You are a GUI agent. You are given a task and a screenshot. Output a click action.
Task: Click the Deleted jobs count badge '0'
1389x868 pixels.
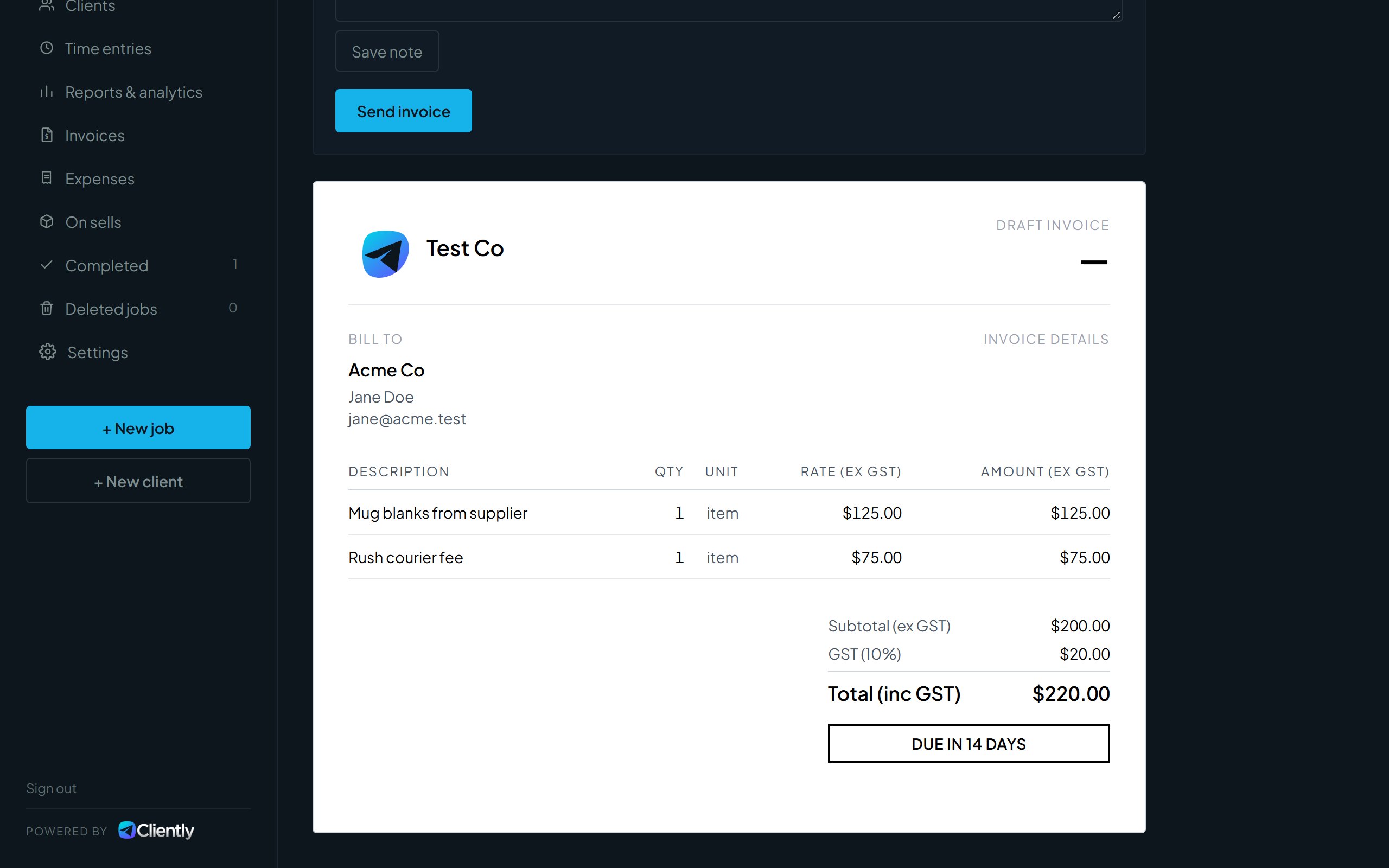232,308
